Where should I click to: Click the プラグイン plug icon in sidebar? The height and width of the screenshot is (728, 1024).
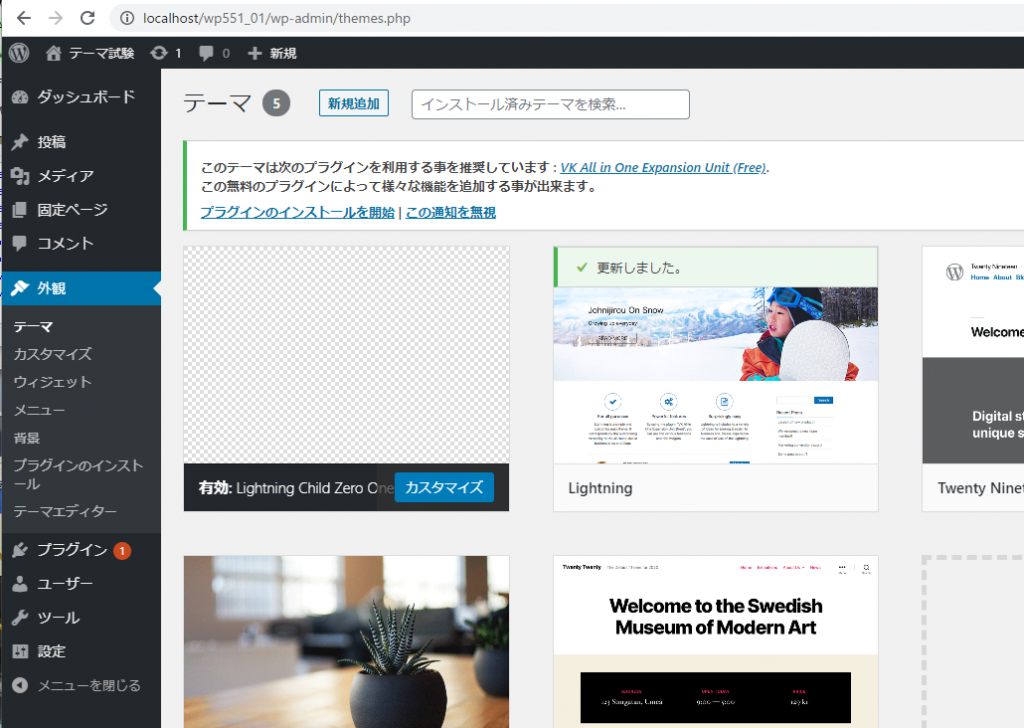[20, 550]
